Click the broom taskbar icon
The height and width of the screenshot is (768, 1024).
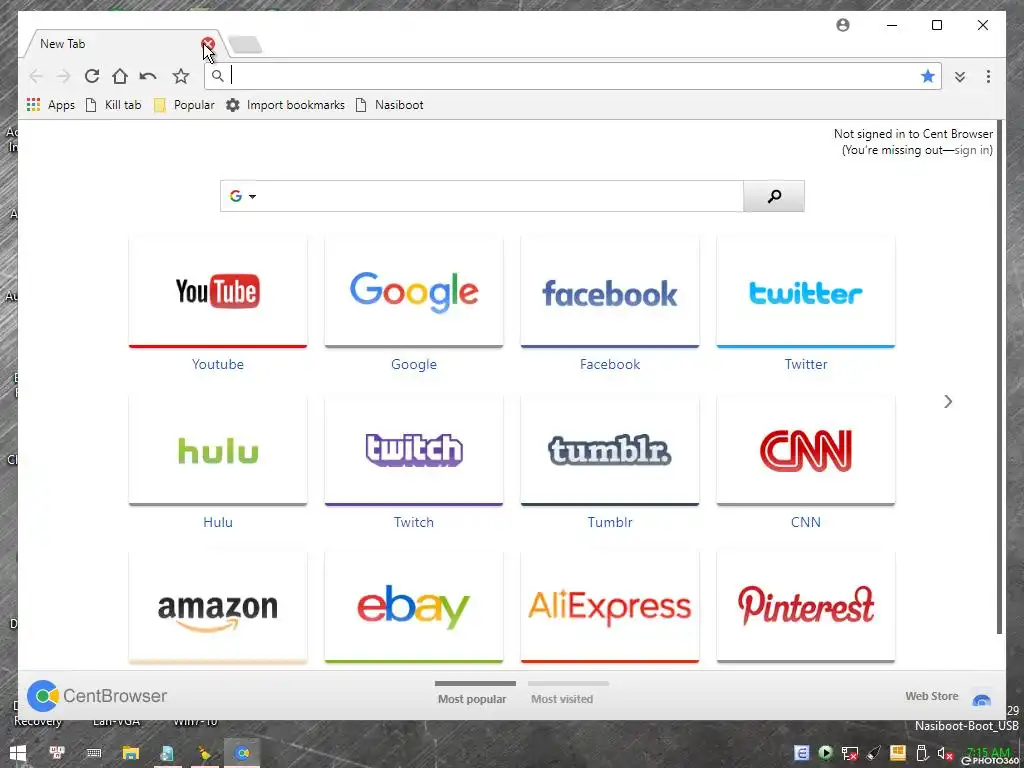[205, 753]
